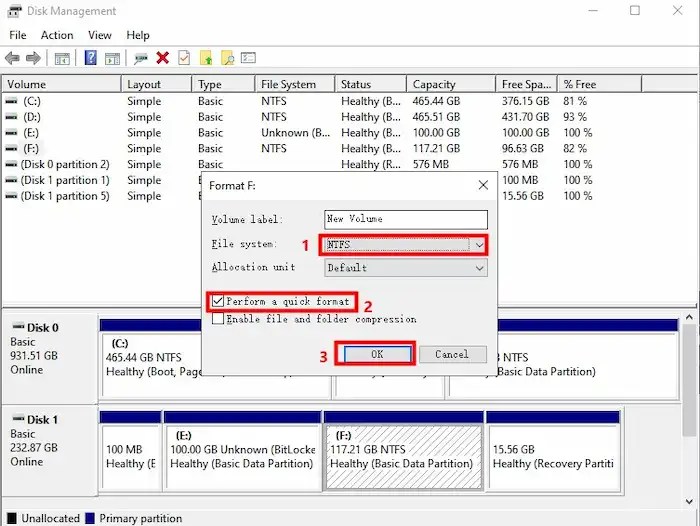The image size is (700, 526).
Task: Click the 576 MB capacity cell
Action: (x=430, y=164)
